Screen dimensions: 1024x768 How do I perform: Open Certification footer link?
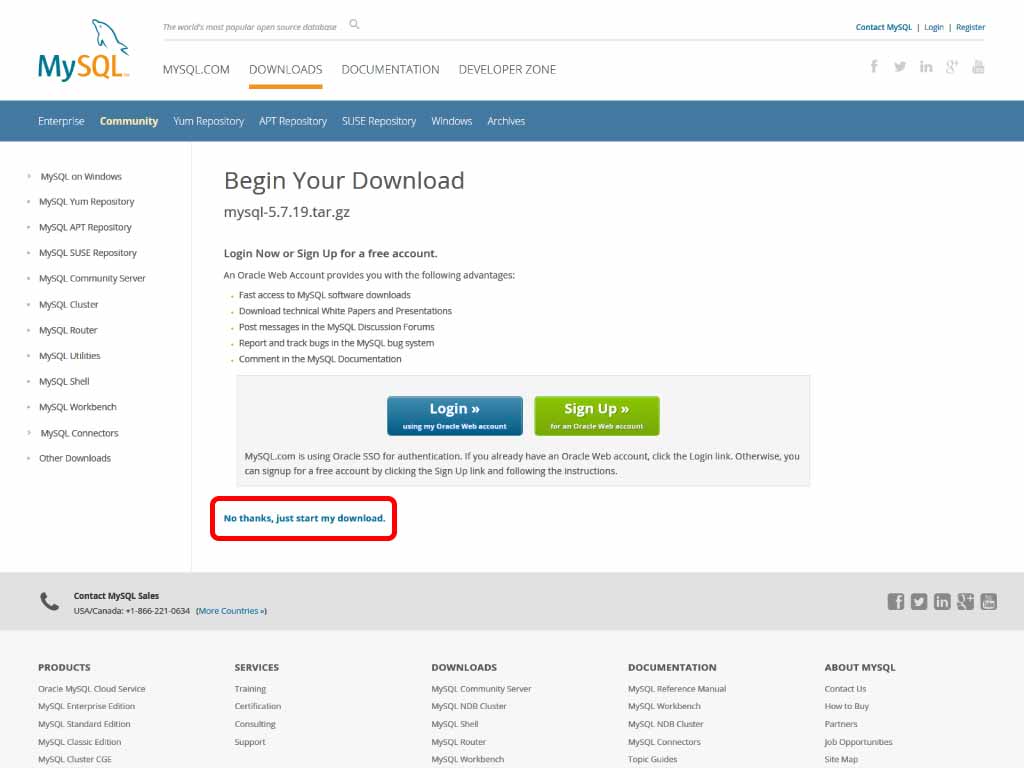[x=258, y=706]
